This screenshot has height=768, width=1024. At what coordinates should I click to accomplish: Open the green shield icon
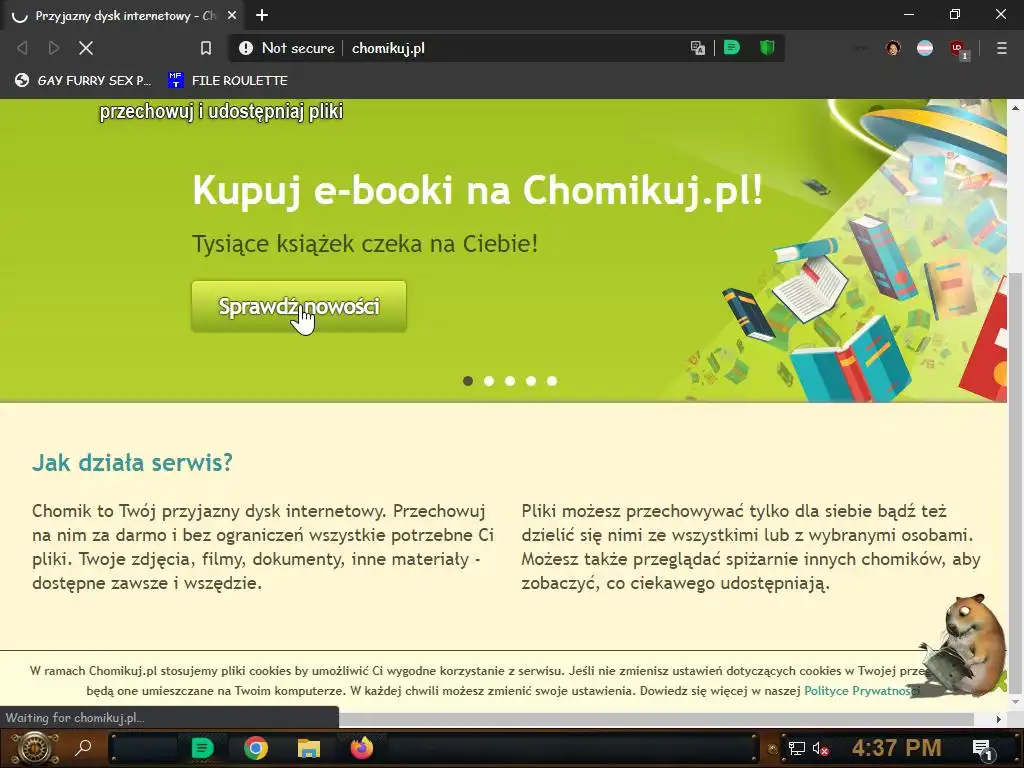tap(767, 48)
